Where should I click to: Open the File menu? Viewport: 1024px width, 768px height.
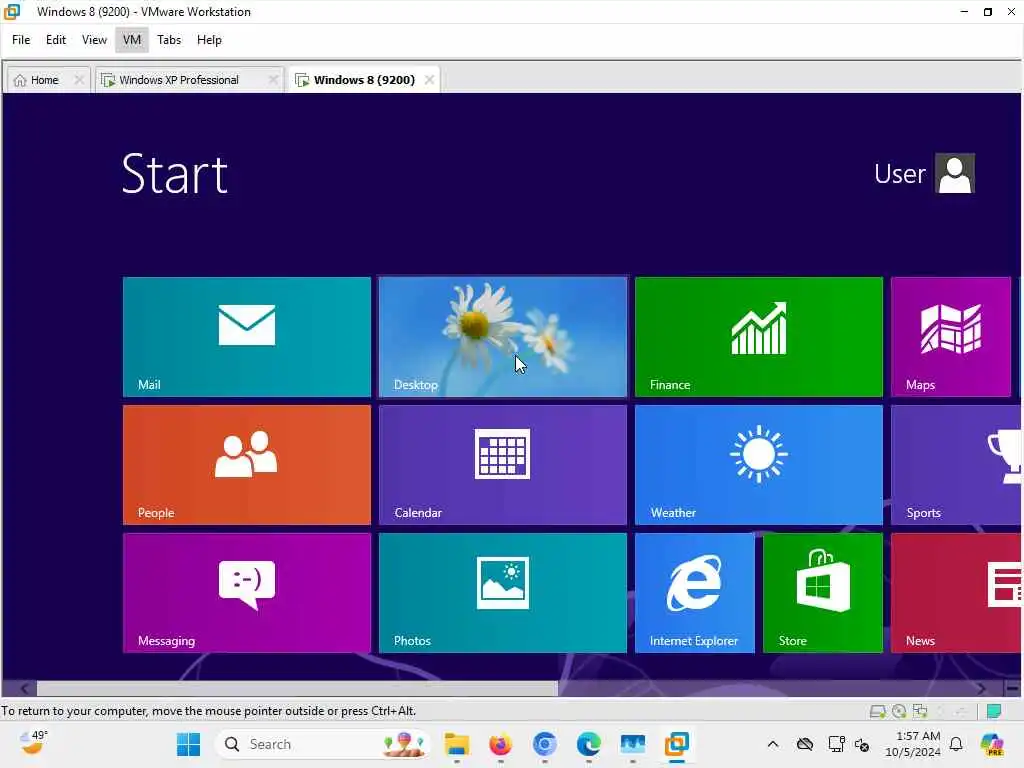coord(21,40)
